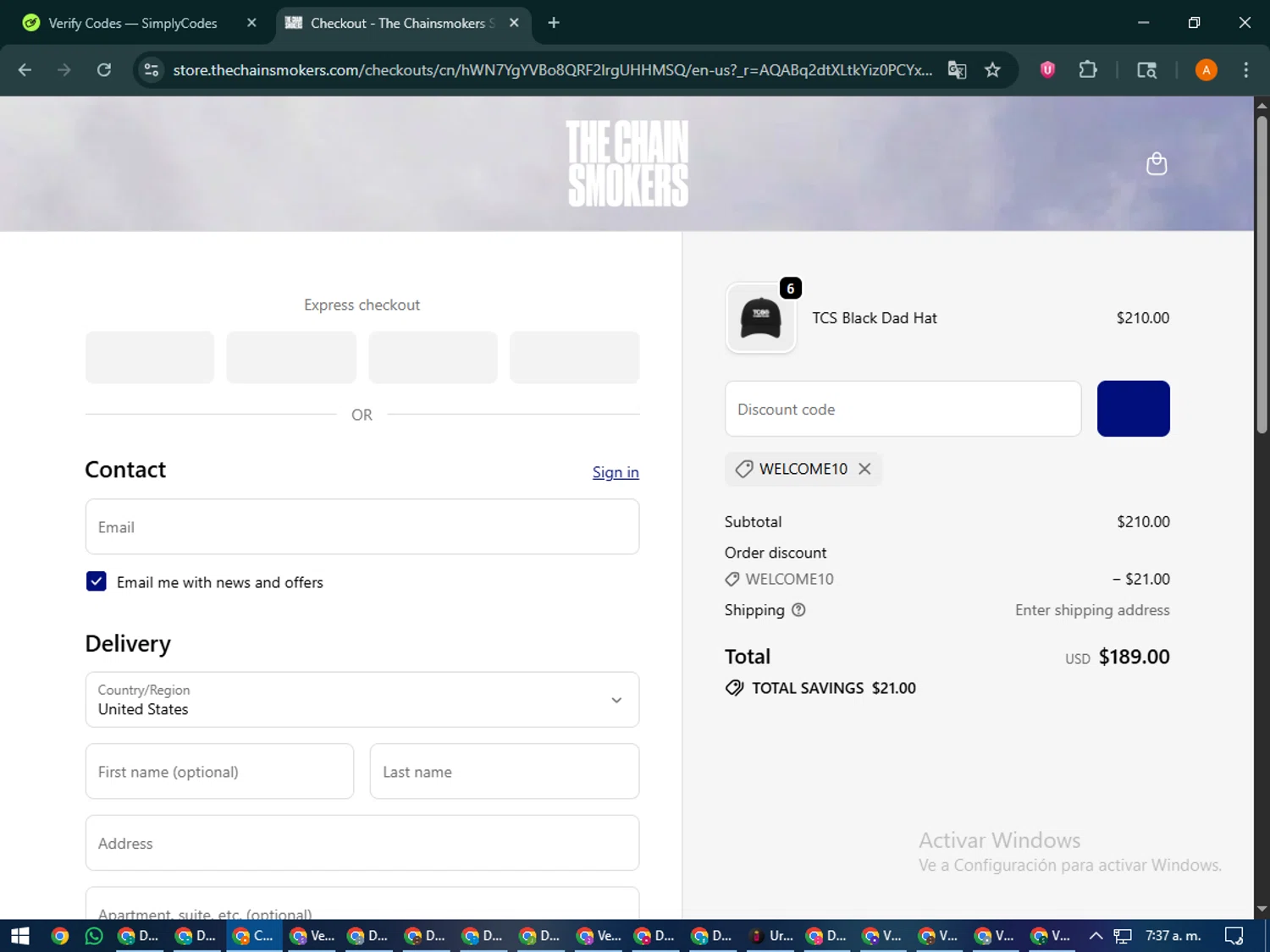
Task: Show hidden system tray icons
Action: pyautogui.click(x=1096, y=936)
